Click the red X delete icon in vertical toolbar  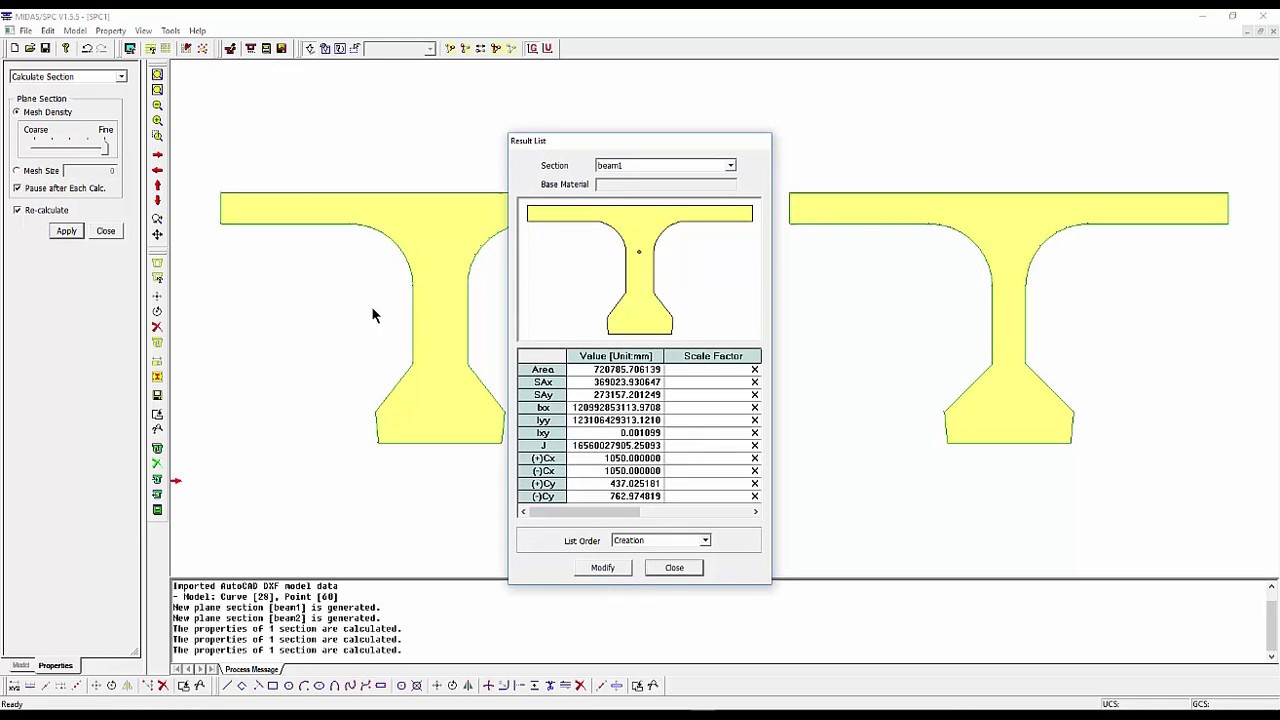(157, 327)
